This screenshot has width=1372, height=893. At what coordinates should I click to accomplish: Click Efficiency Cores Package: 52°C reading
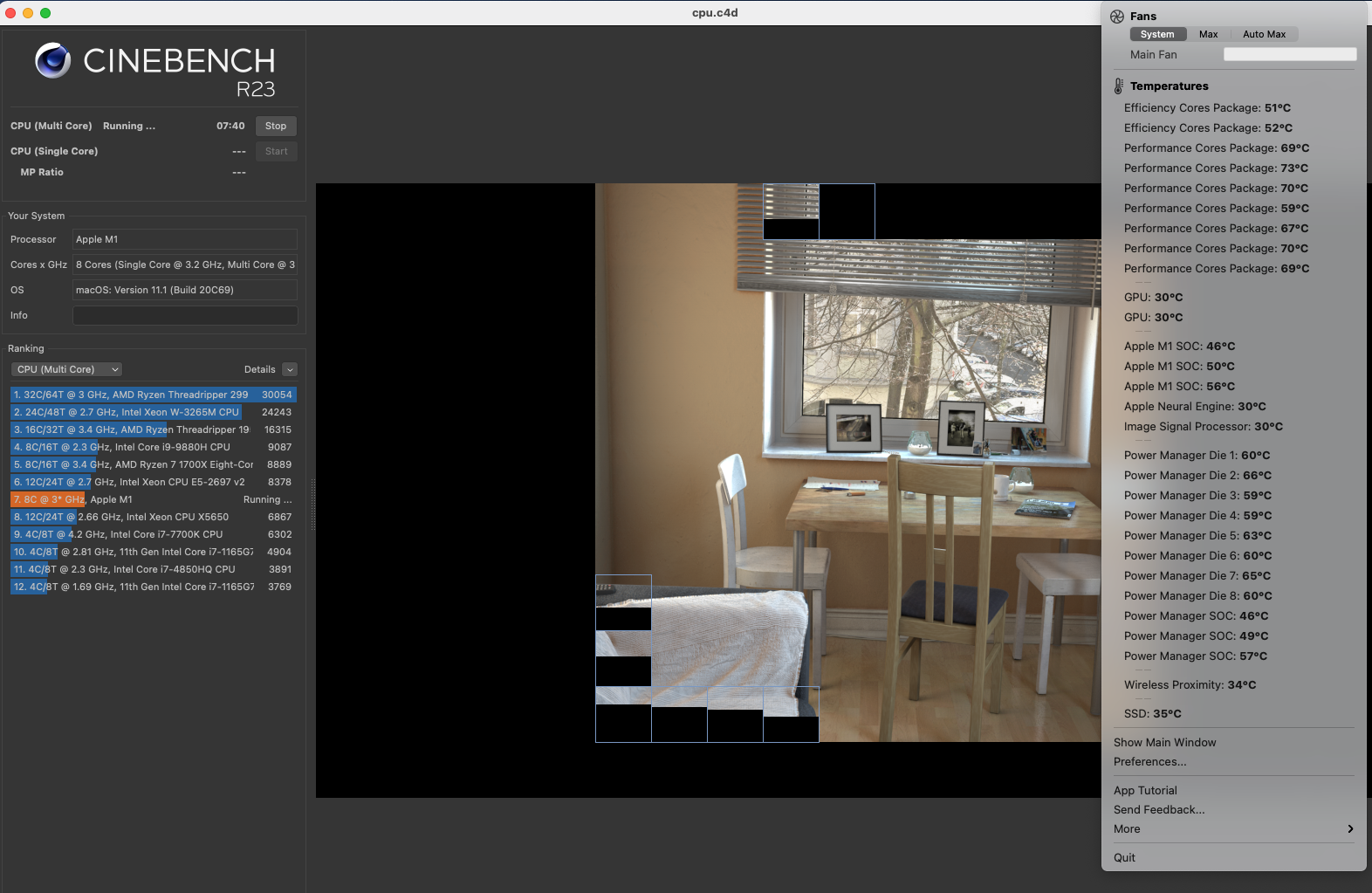[x=1208, y=127]
